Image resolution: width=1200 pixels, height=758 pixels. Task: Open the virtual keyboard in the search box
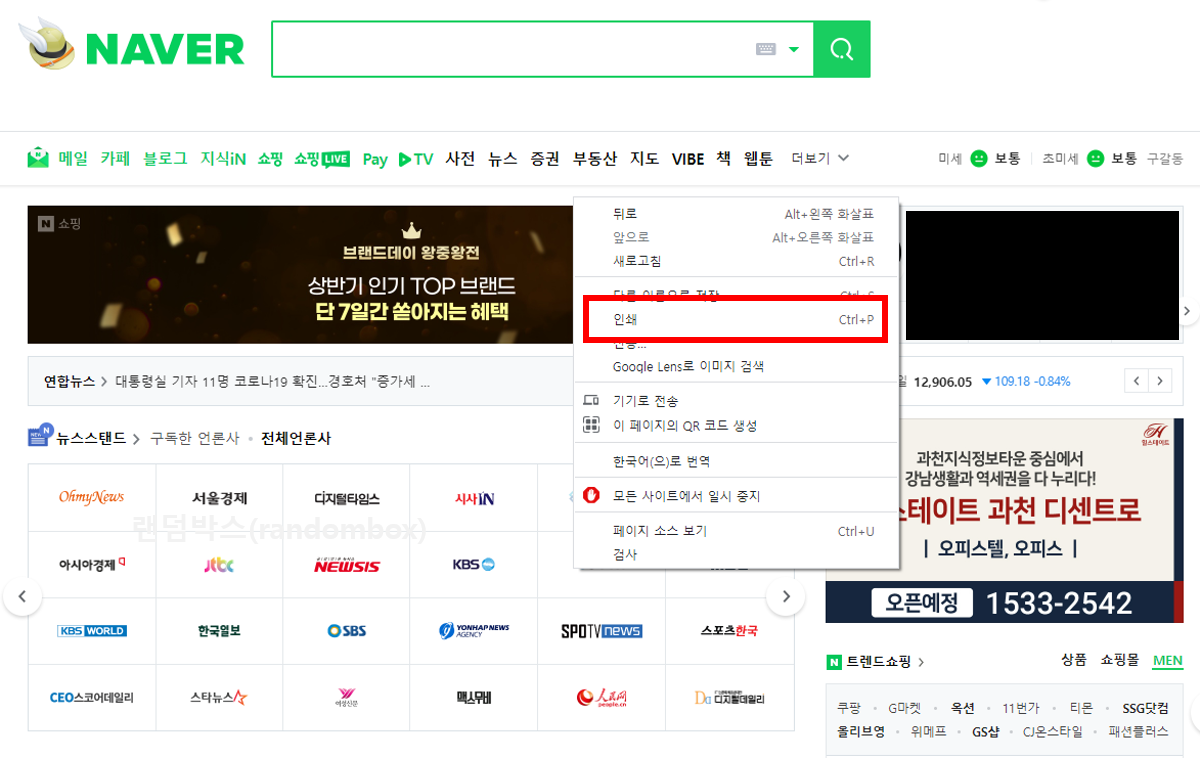(x=766, y=48)
